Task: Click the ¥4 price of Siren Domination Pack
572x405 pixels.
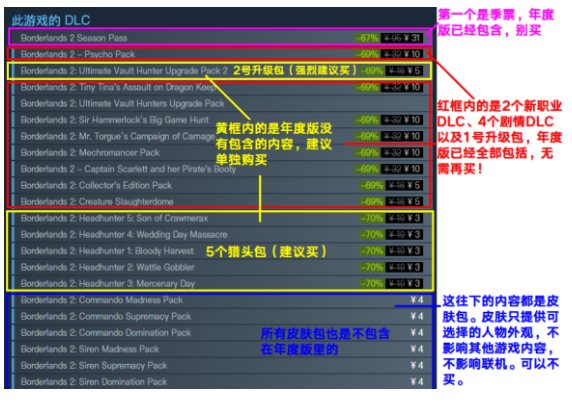Action: [x=417, y=382]
